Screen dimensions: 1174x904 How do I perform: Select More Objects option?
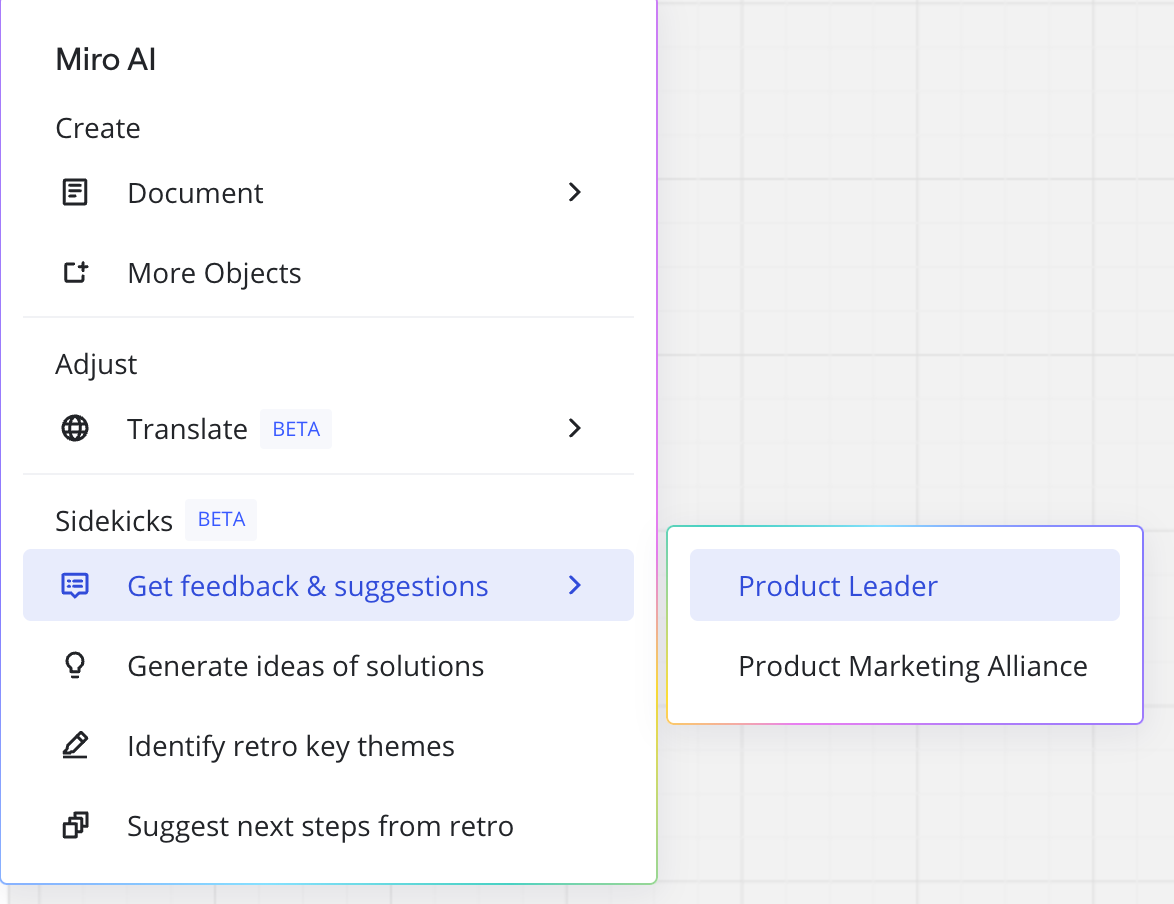[x=214, y=273]
